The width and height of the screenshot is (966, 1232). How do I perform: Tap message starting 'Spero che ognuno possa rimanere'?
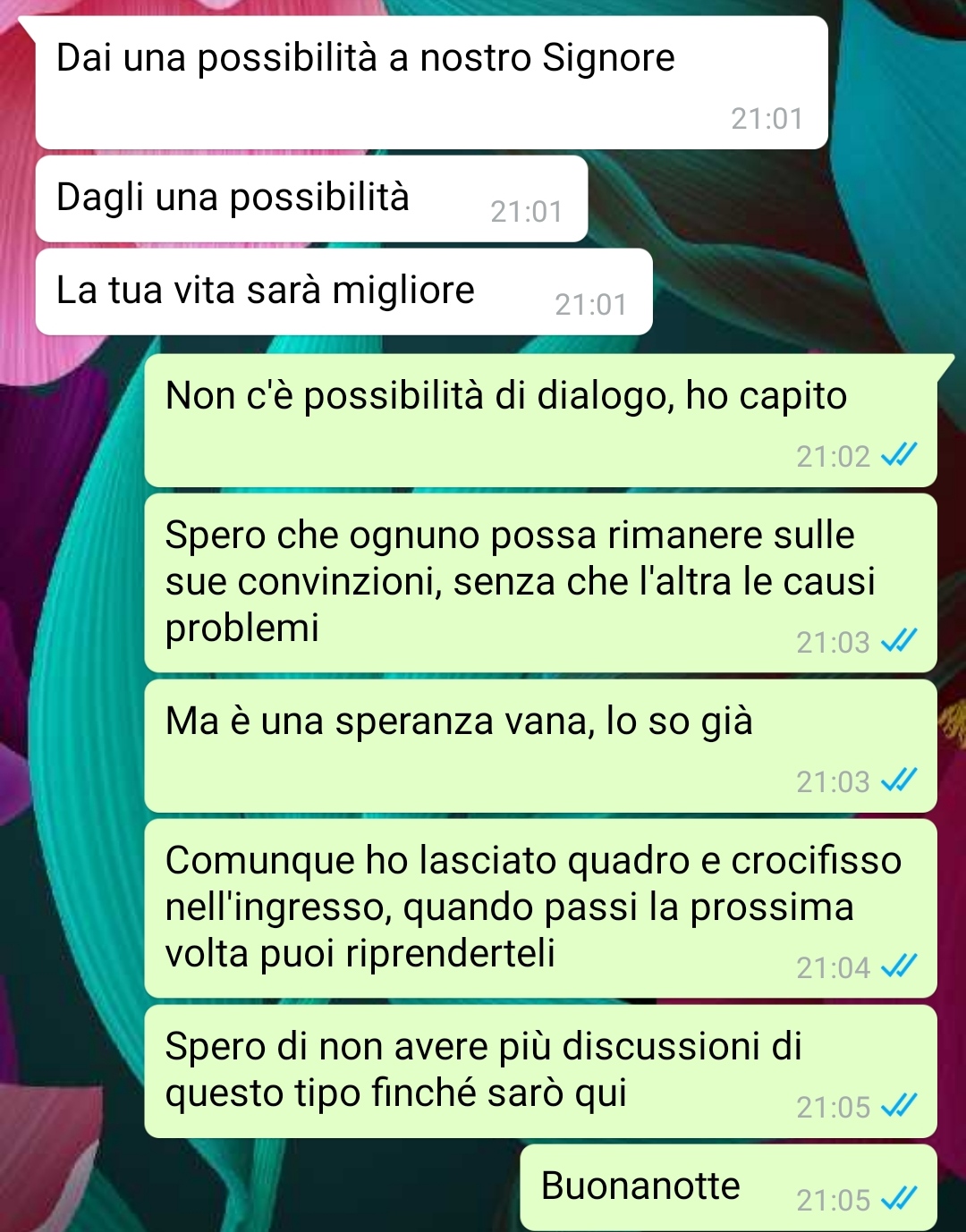(540, 583)
